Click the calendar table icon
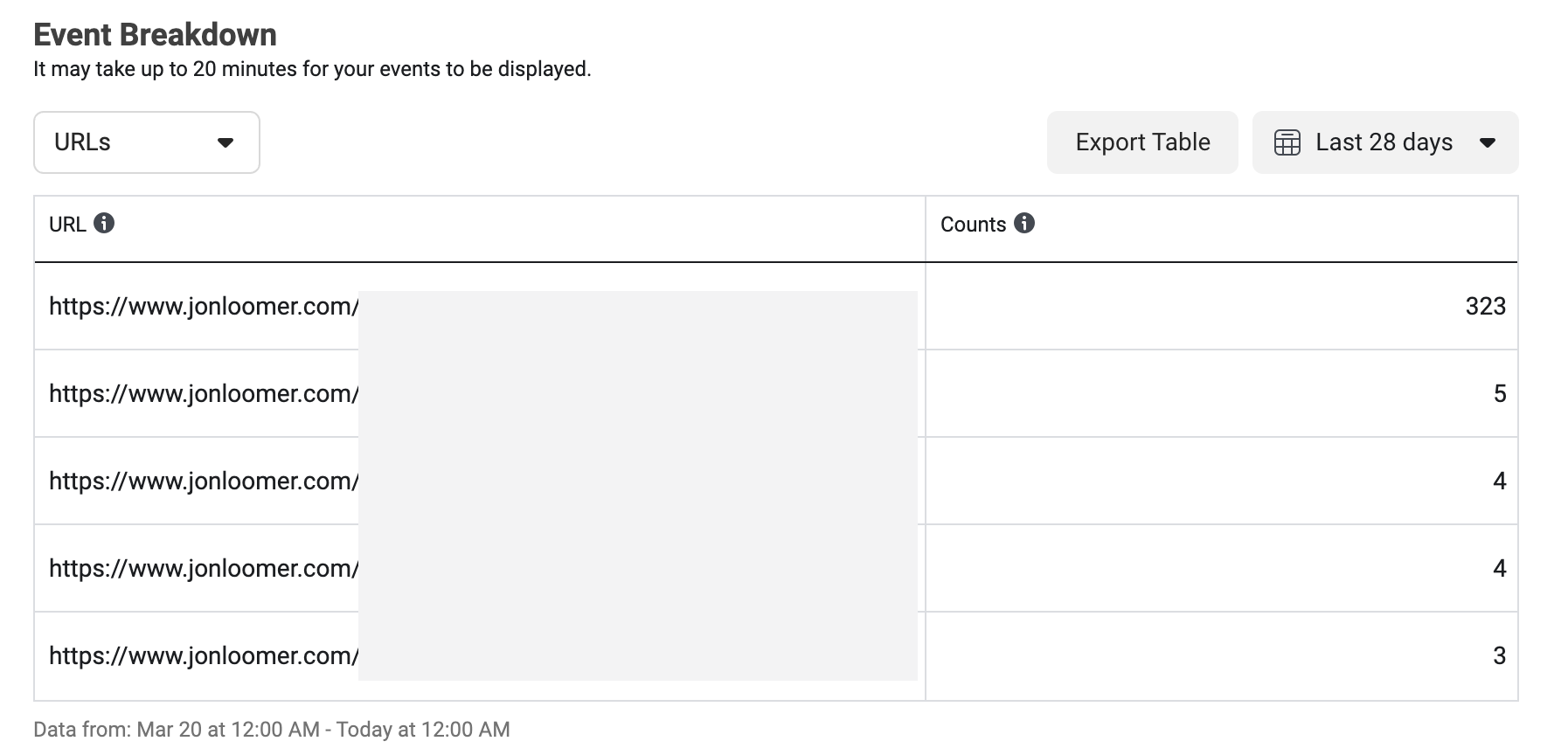Viewport: 1568px width, 755px height. click(x=1287, y=142)
